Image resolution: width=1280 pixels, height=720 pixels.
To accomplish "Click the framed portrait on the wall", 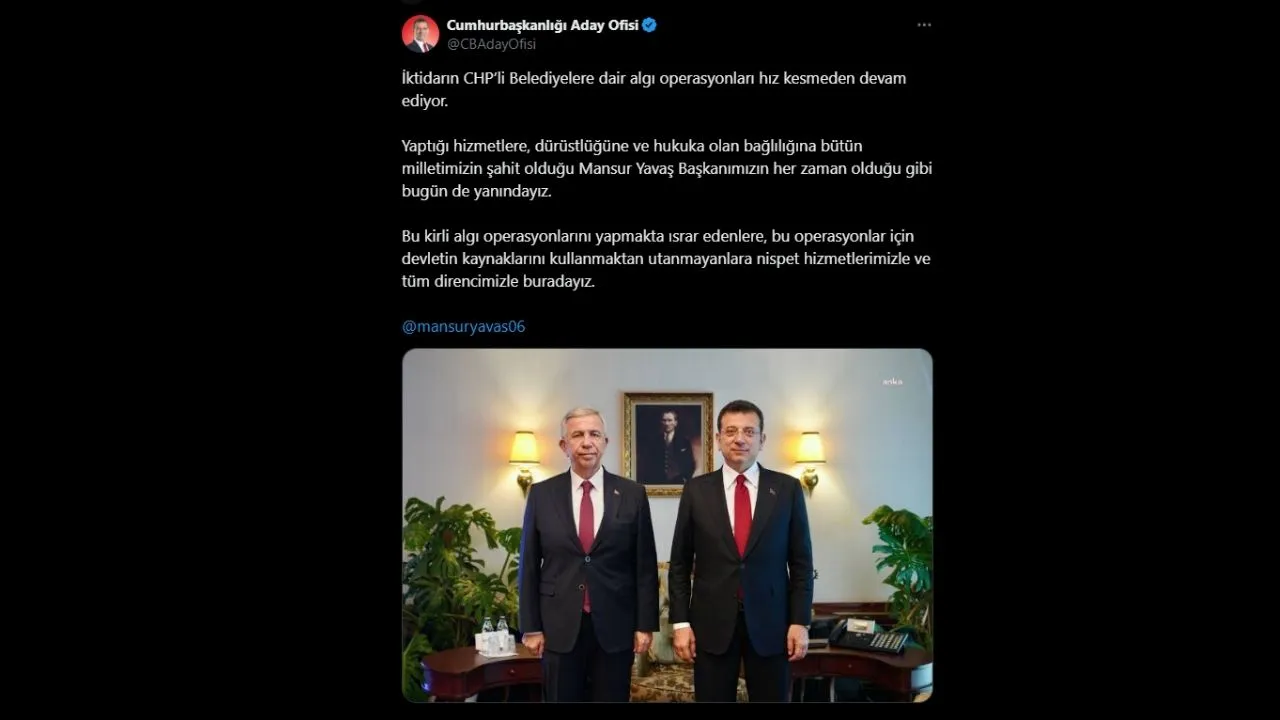I will click(667, 443).
